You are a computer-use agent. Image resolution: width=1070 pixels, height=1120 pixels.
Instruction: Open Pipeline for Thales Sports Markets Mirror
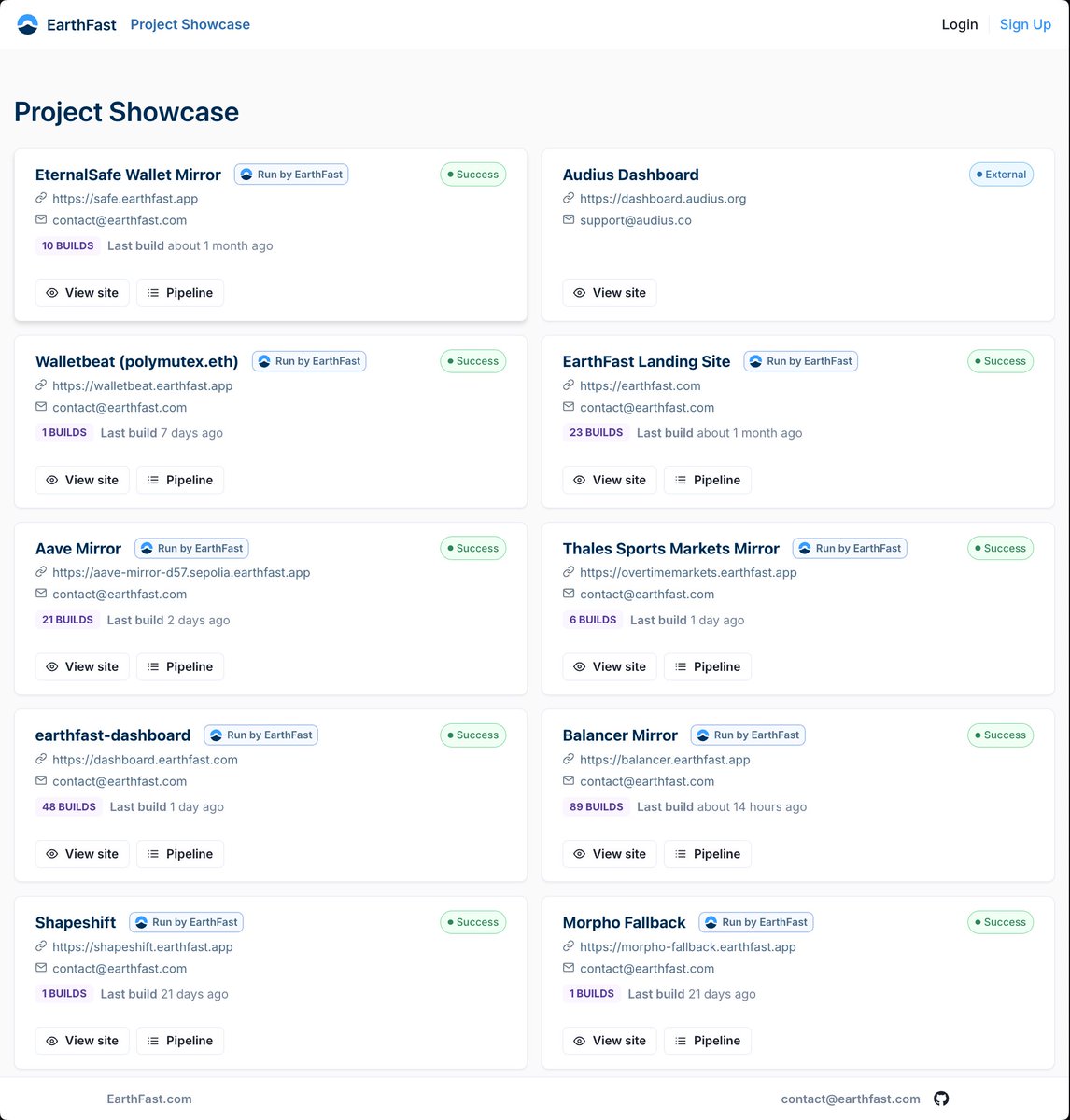coord(708,666)
